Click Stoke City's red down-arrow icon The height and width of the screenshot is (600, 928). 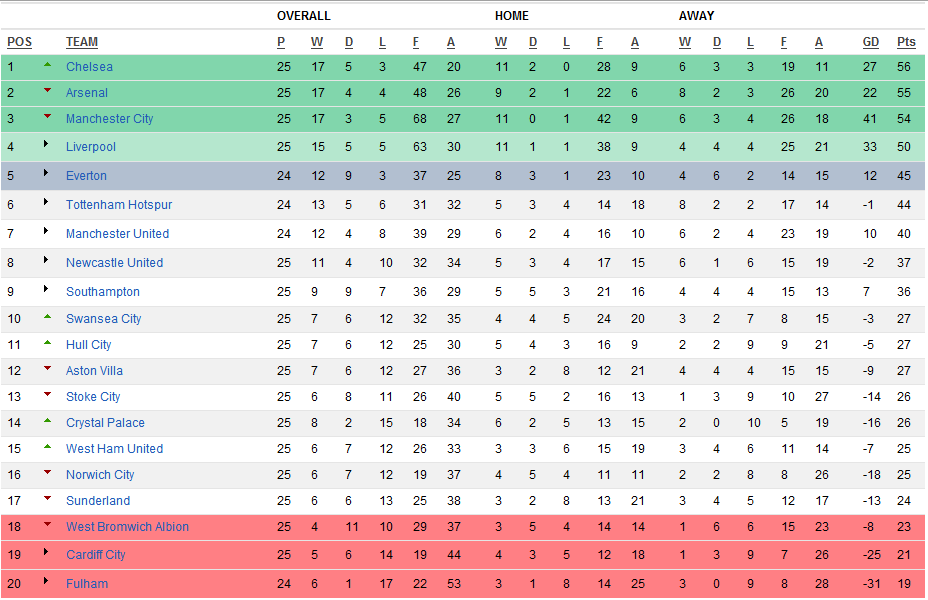[x=47, y=394]
